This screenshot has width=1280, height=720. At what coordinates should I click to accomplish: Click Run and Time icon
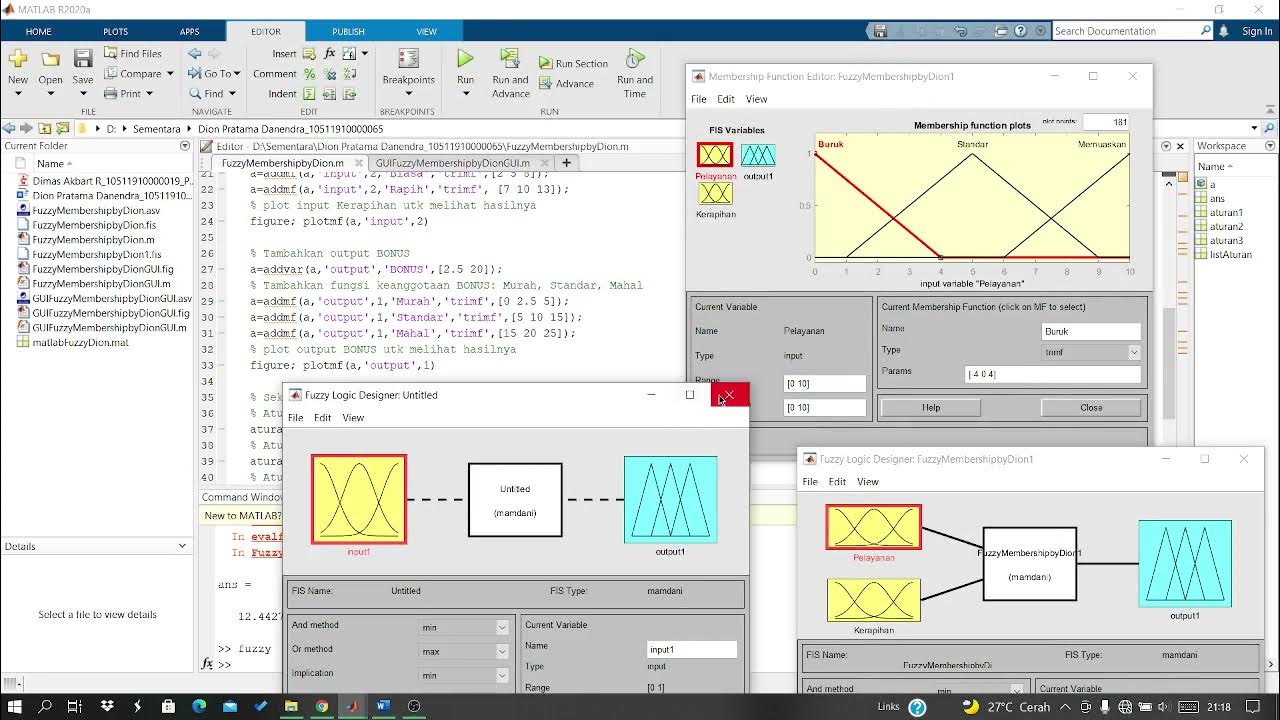pos(634,59)
